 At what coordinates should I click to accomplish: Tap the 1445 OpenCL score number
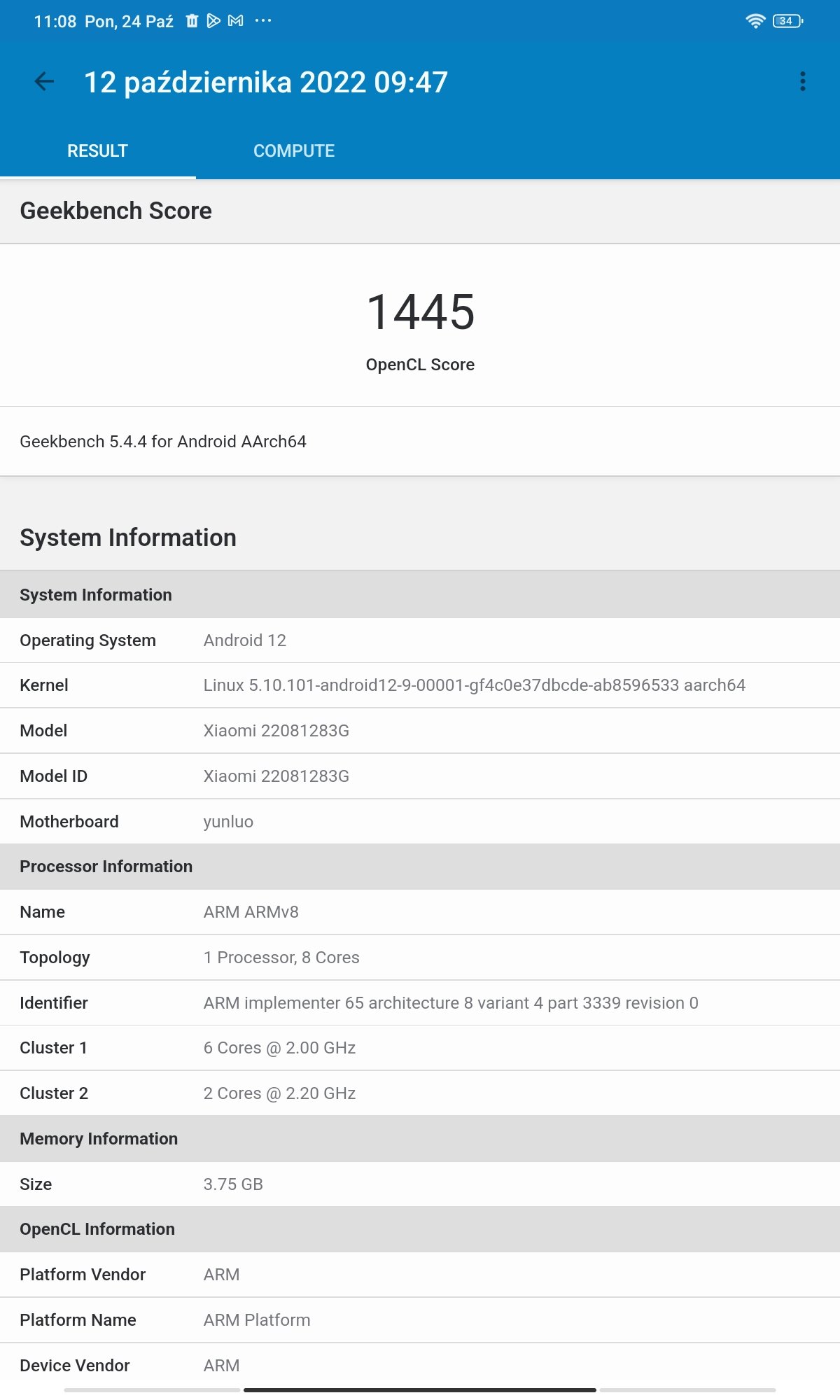tap(420, 312)
